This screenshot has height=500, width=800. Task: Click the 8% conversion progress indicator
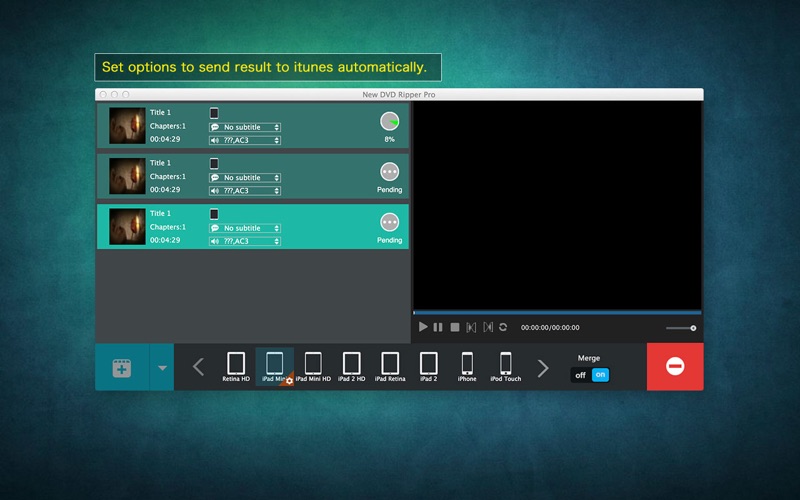pyautogui.click(x=389, y=121)
